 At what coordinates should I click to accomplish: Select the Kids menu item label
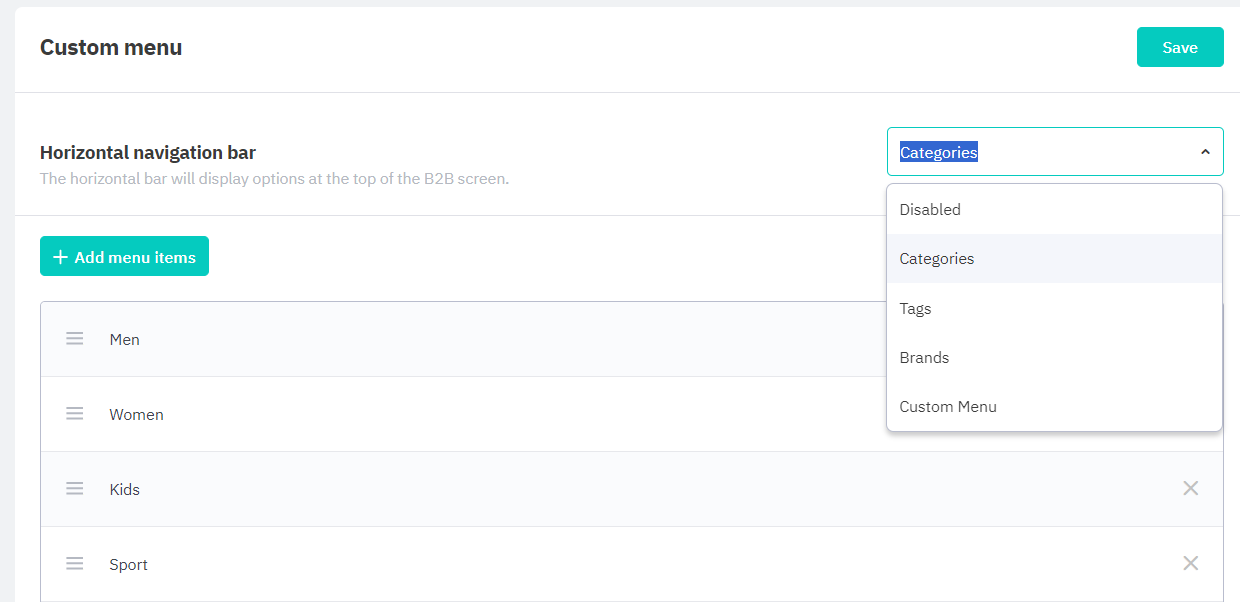pos(125,490)
